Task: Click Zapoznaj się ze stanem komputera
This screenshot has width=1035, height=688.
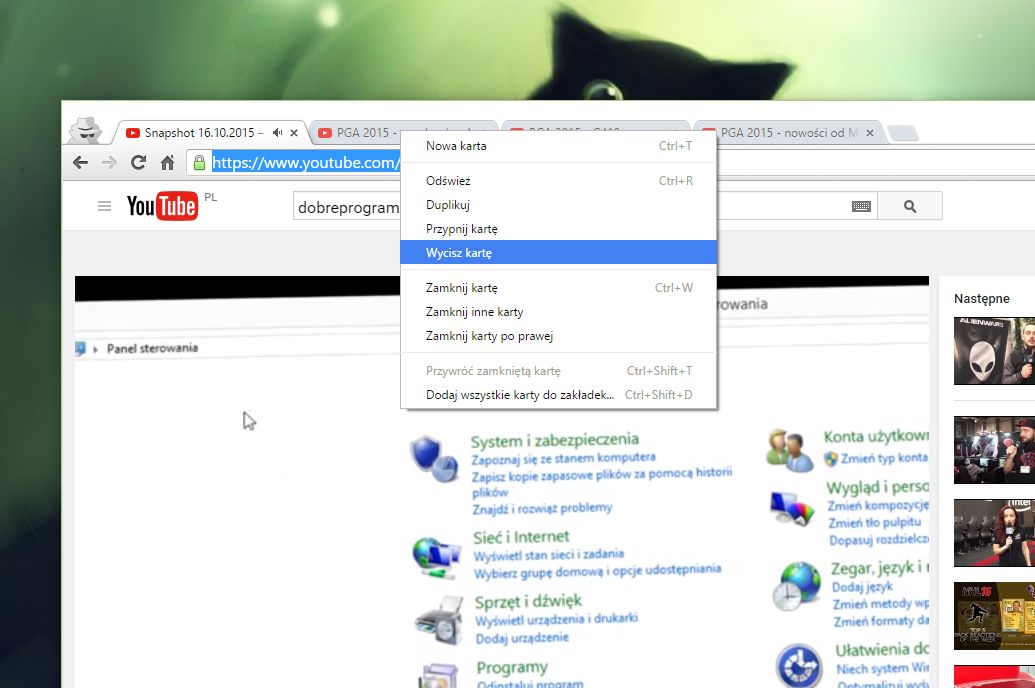Action: (x=563, y=458)
